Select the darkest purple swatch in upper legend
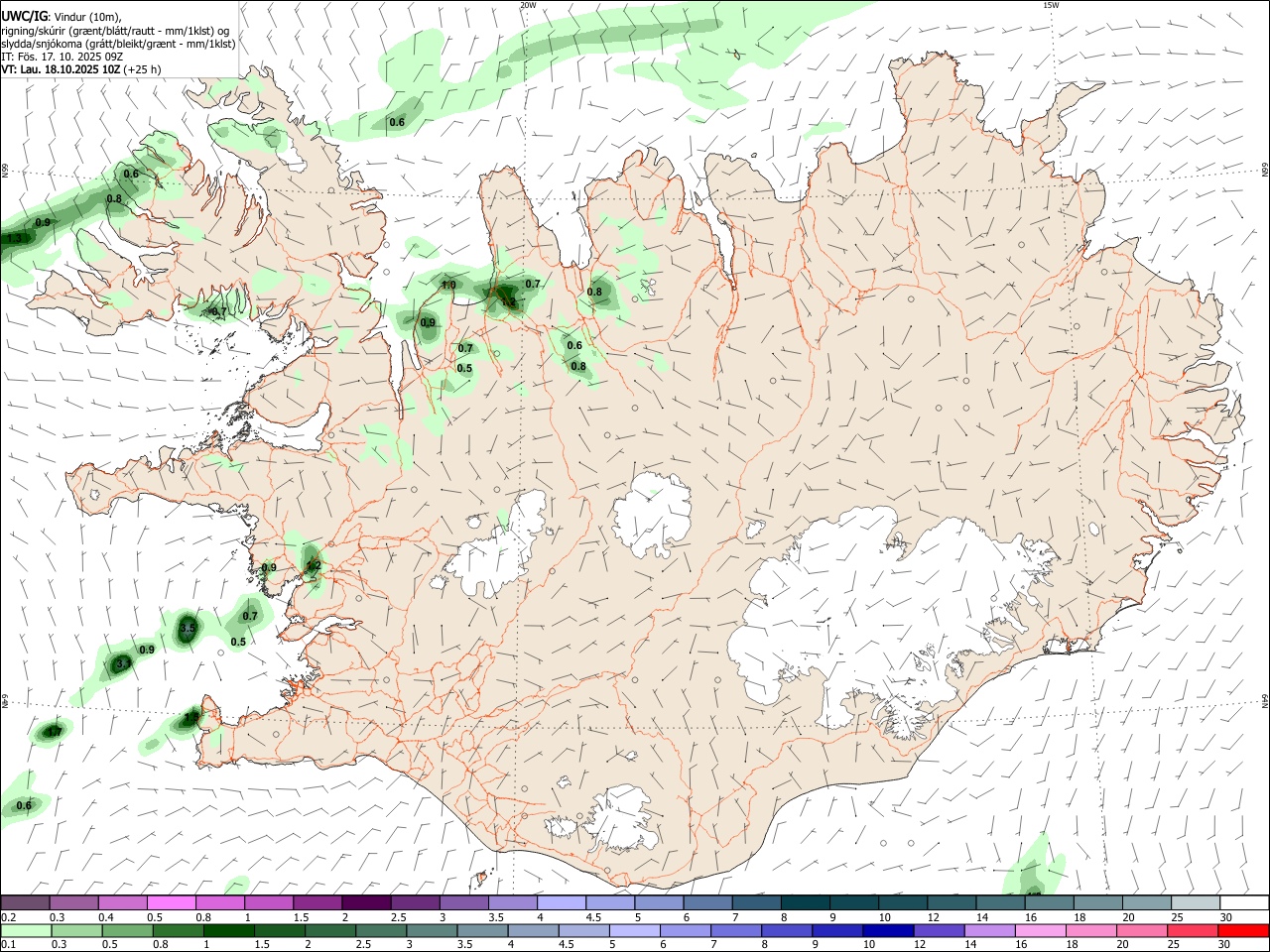 (366, 903)
